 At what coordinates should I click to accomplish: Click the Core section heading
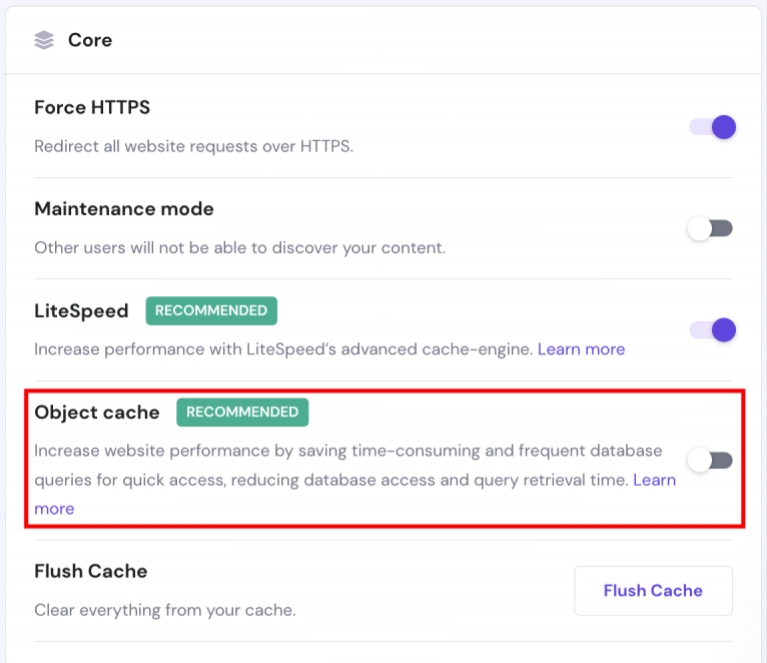[x=90, y=40]
